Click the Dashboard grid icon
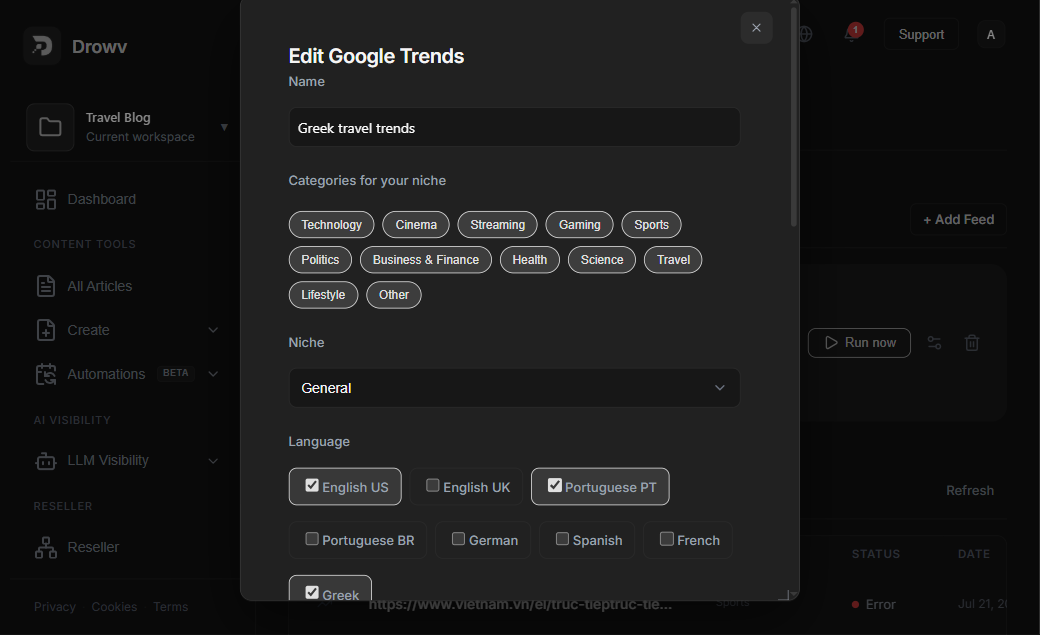 (x=46, y=199)
